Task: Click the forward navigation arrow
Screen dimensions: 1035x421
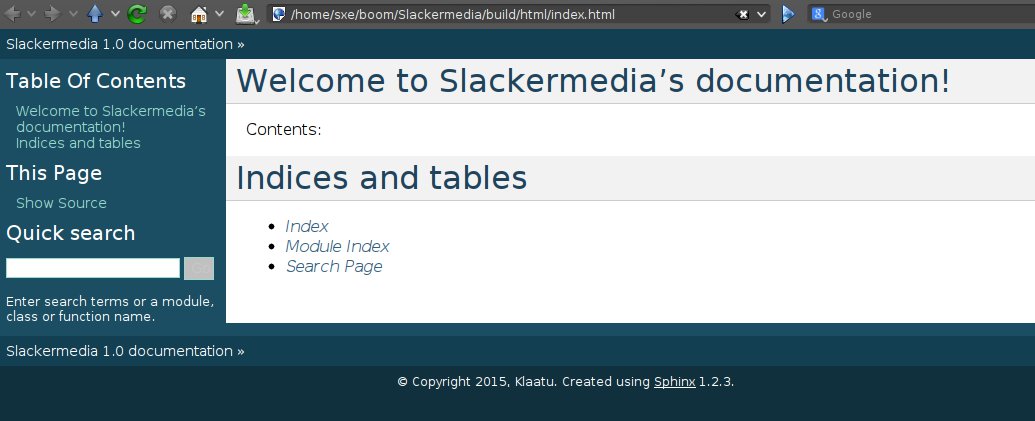Action: click(x=52, y=14)
